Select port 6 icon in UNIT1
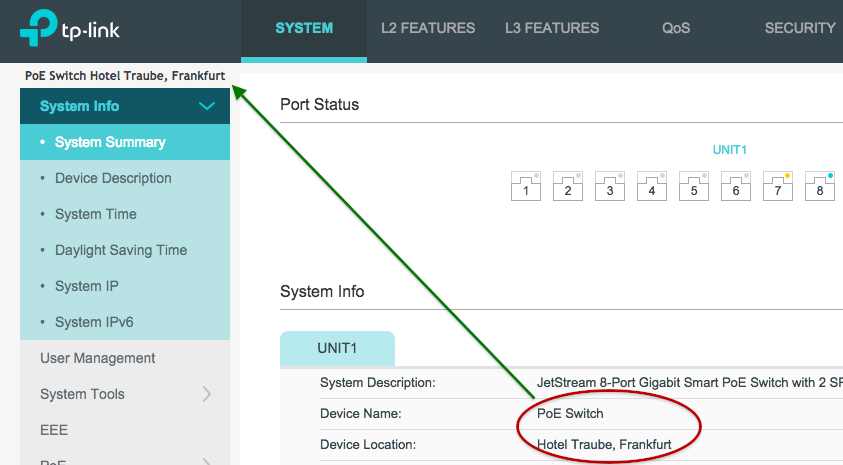Image resolution: width=843 pixels, height=465 pixels. point(735,186)
